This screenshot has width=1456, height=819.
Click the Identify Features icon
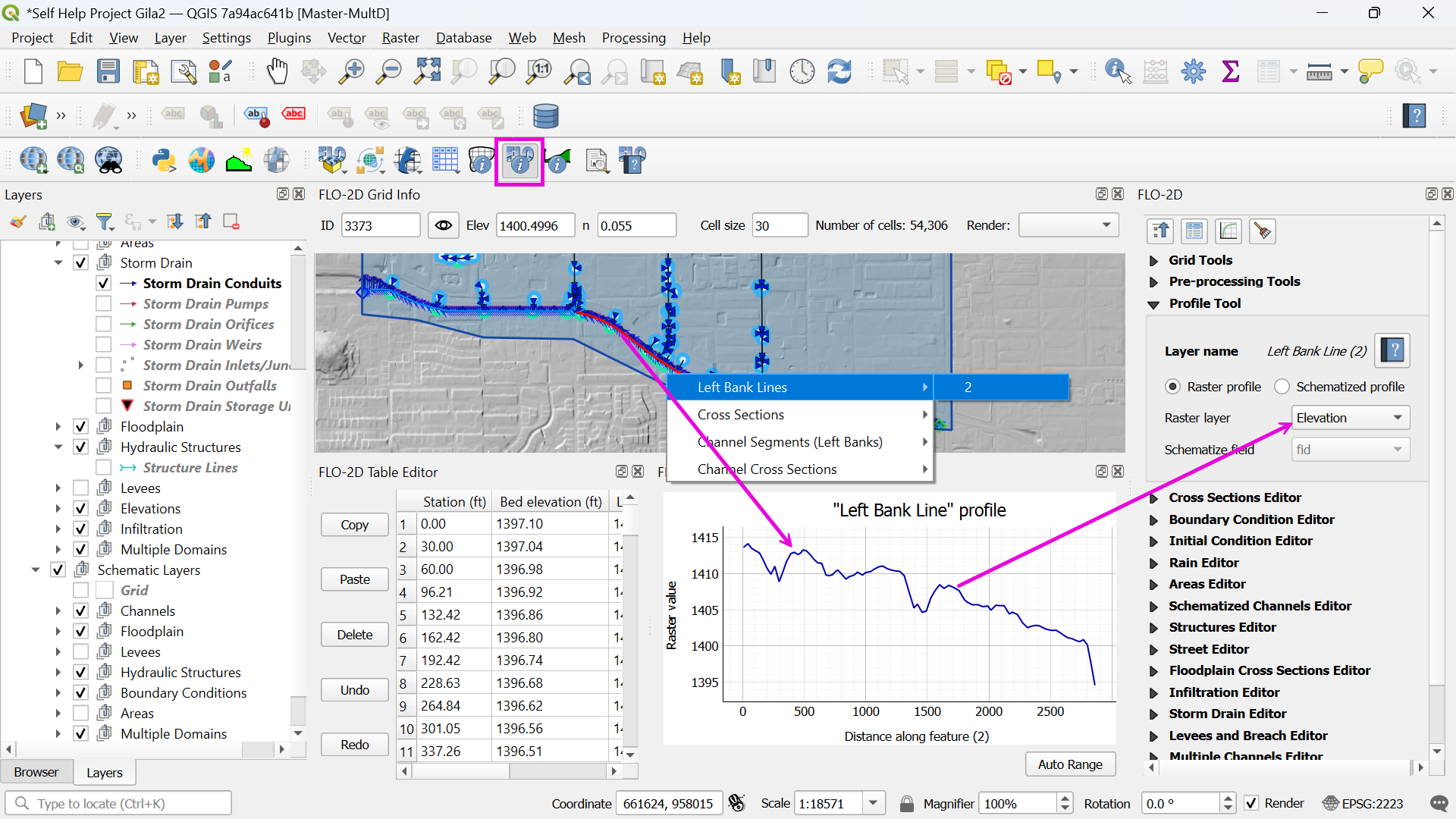[1117, 72]
